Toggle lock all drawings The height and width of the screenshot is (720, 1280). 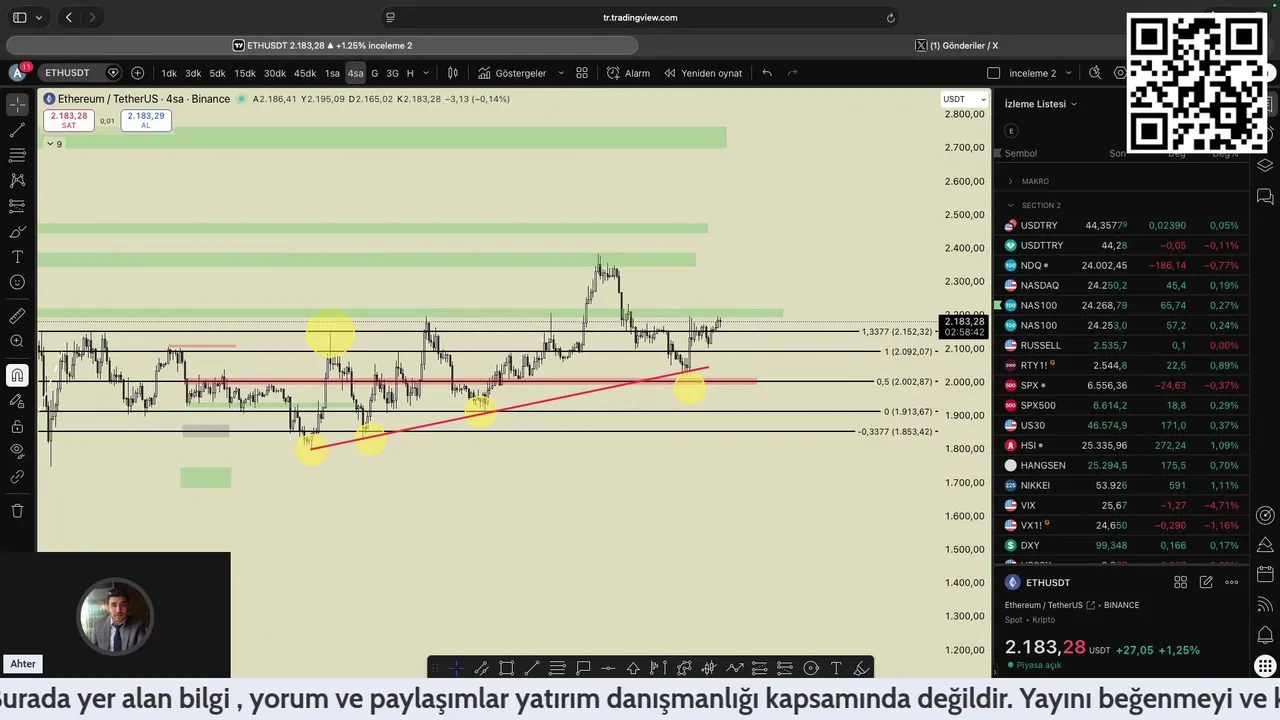(x=17, y=426)
